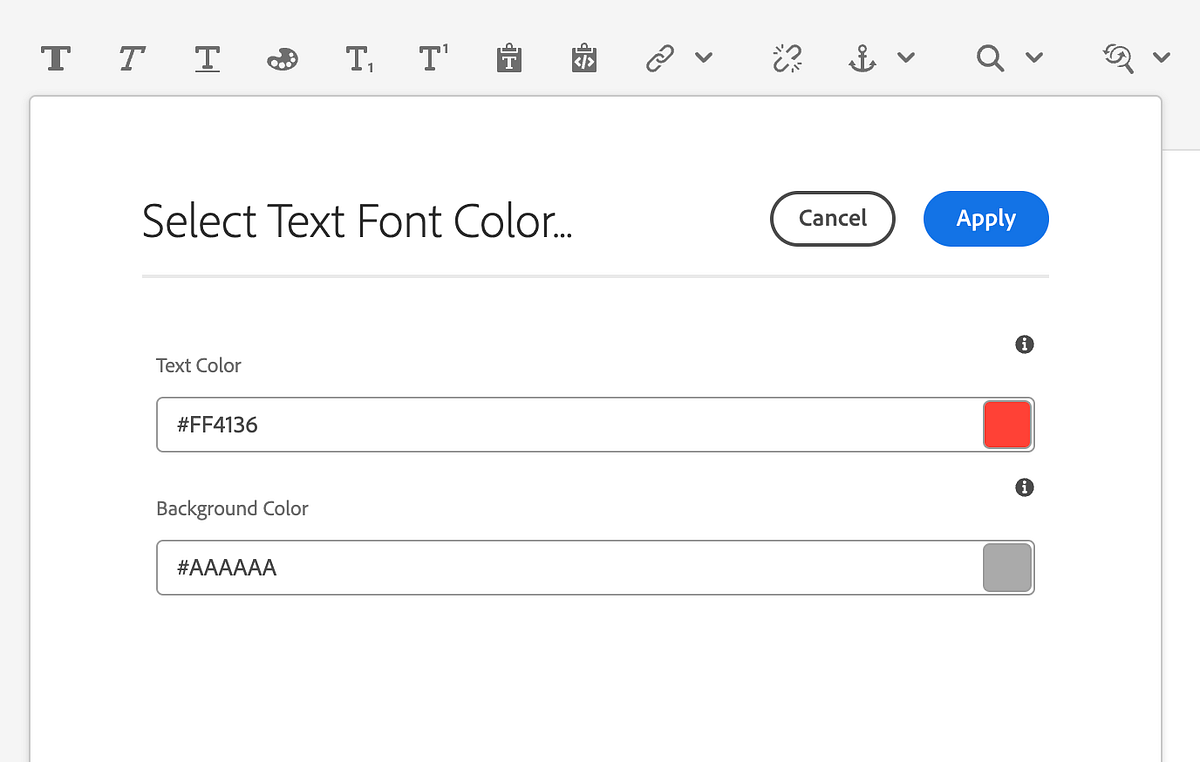
Task: Click the Text Color info icon
Action: (x=1023, y=344)
